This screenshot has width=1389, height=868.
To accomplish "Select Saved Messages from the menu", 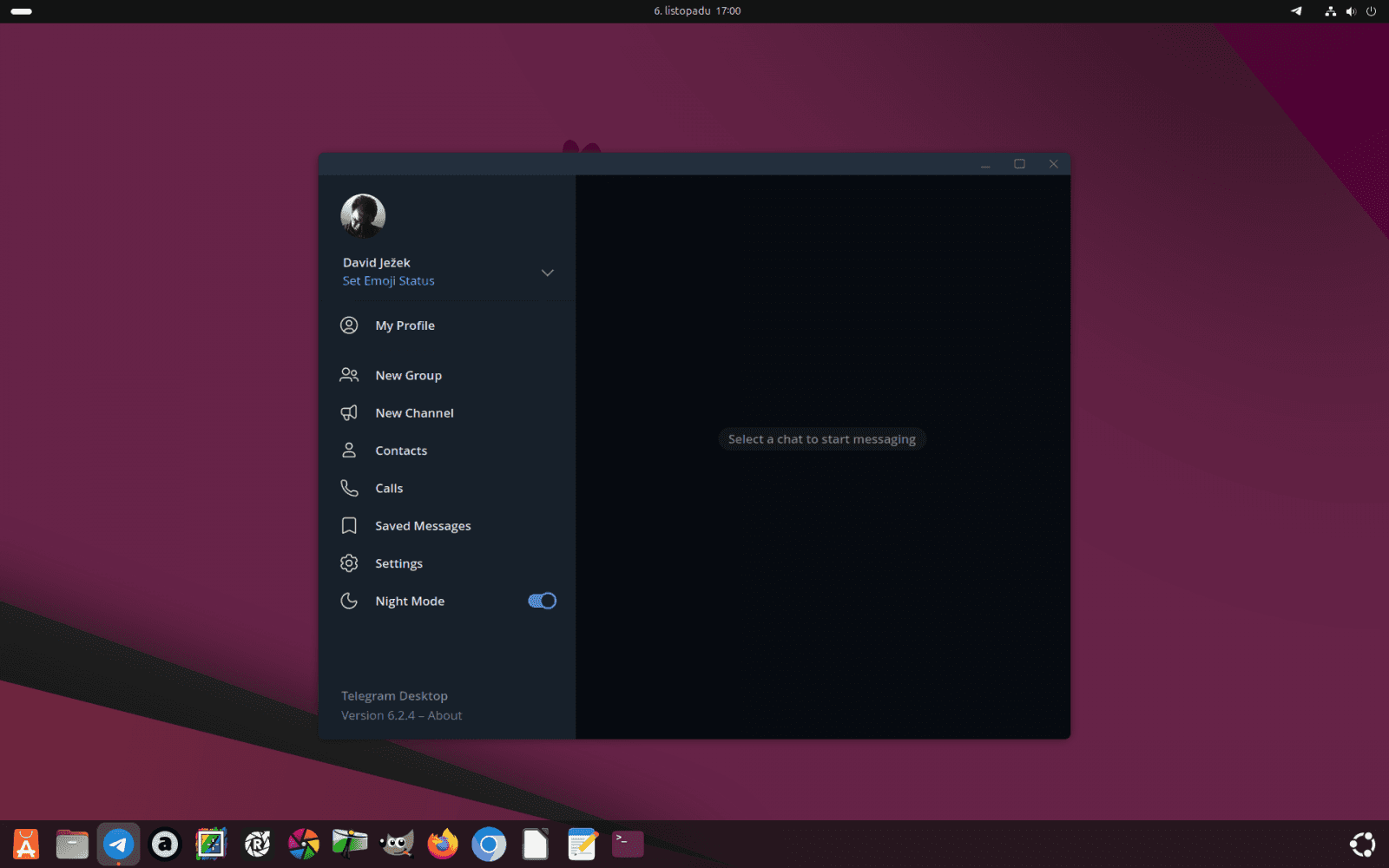I will (423, 526).
